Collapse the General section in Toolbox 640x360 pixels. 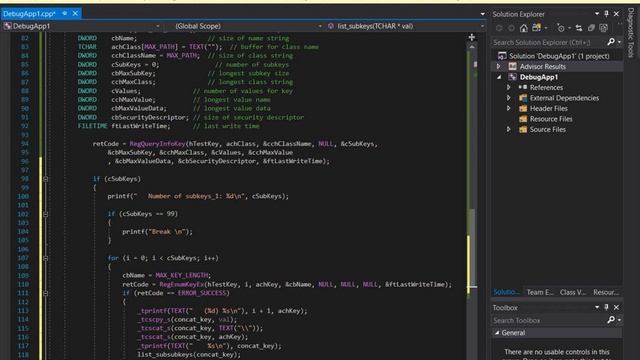pos(497,333)
